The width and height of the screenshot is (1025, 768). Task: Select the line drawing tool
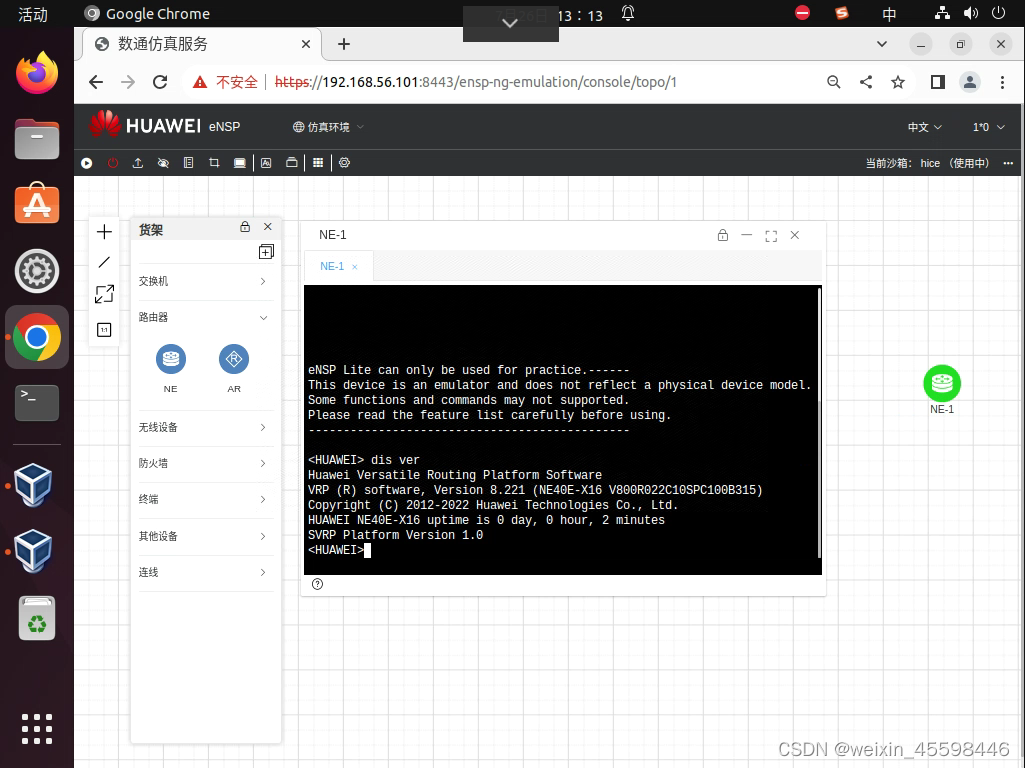104,262
